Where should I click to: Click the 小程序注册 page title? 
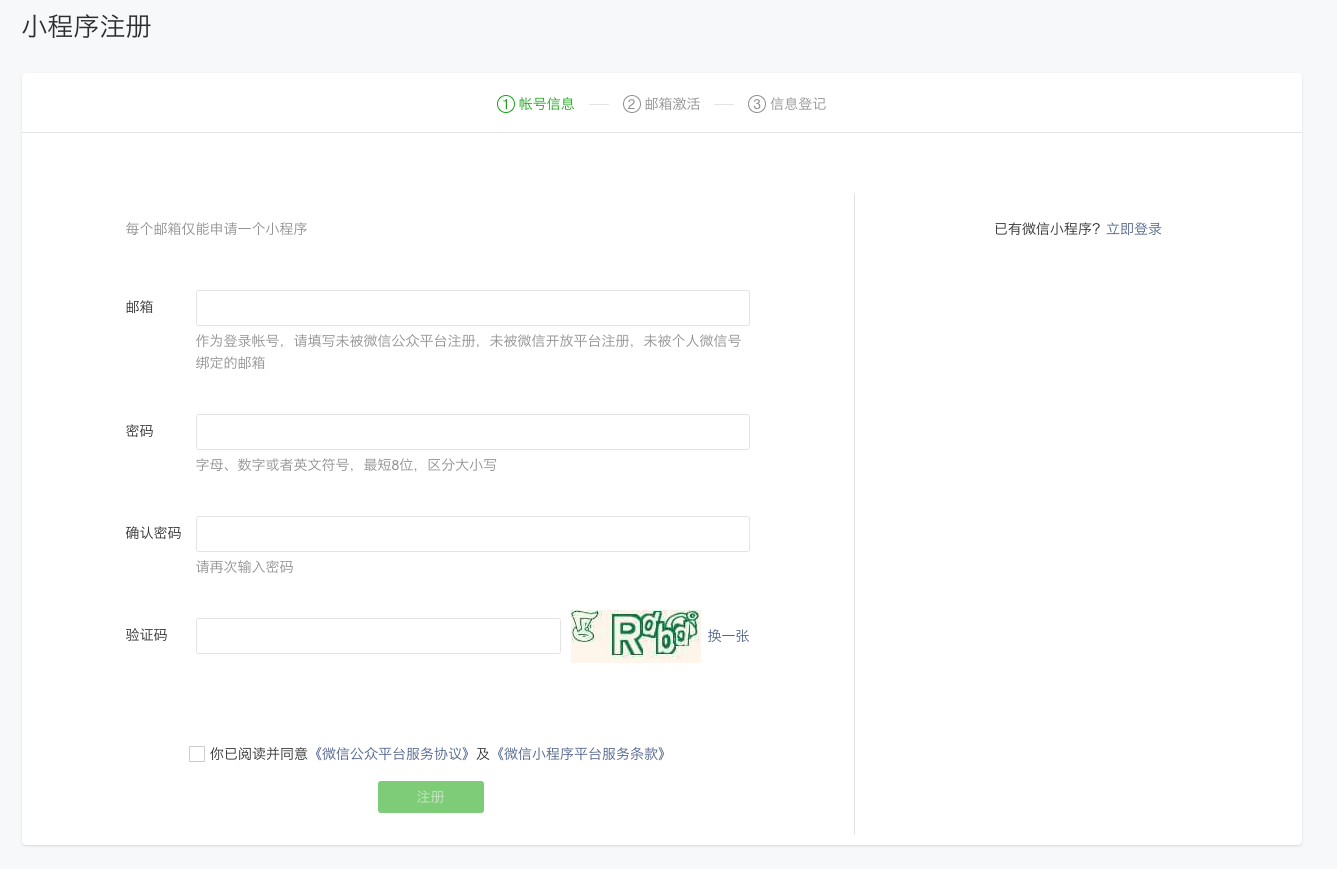click(84, 28)
